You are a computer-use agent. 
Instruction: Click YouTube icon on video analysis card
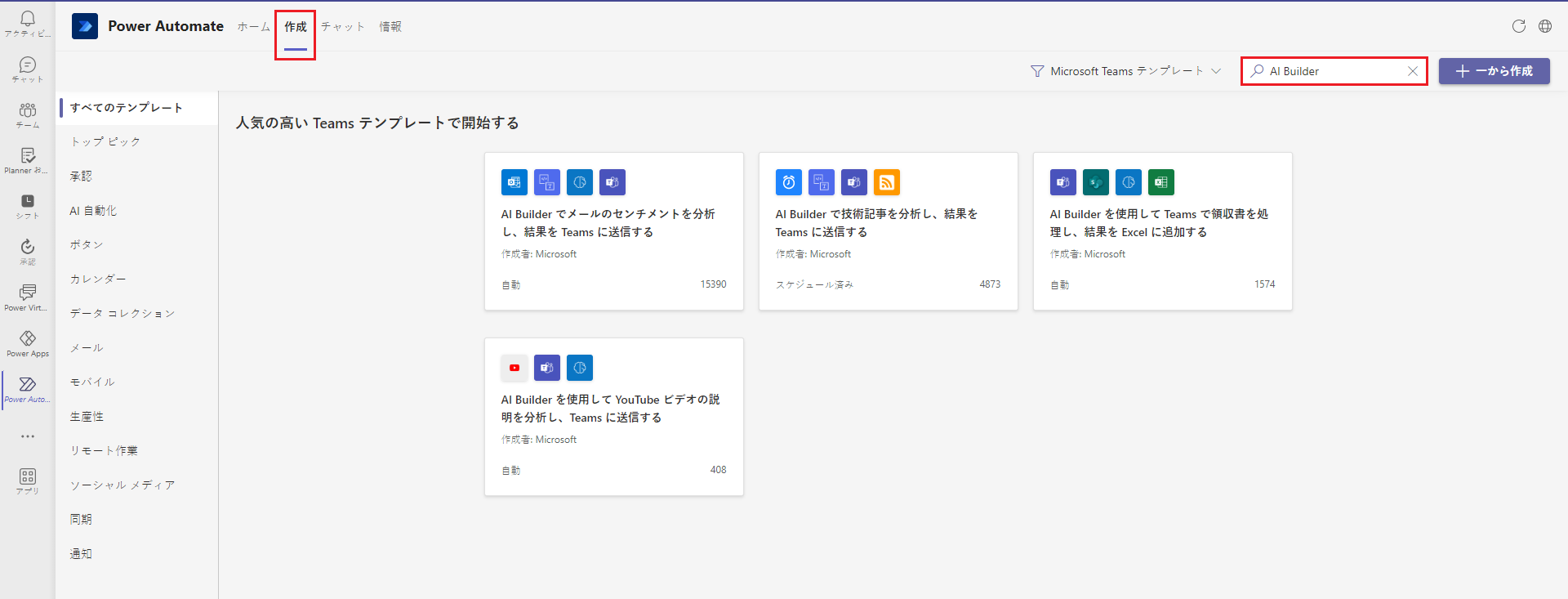click(514, 368)
